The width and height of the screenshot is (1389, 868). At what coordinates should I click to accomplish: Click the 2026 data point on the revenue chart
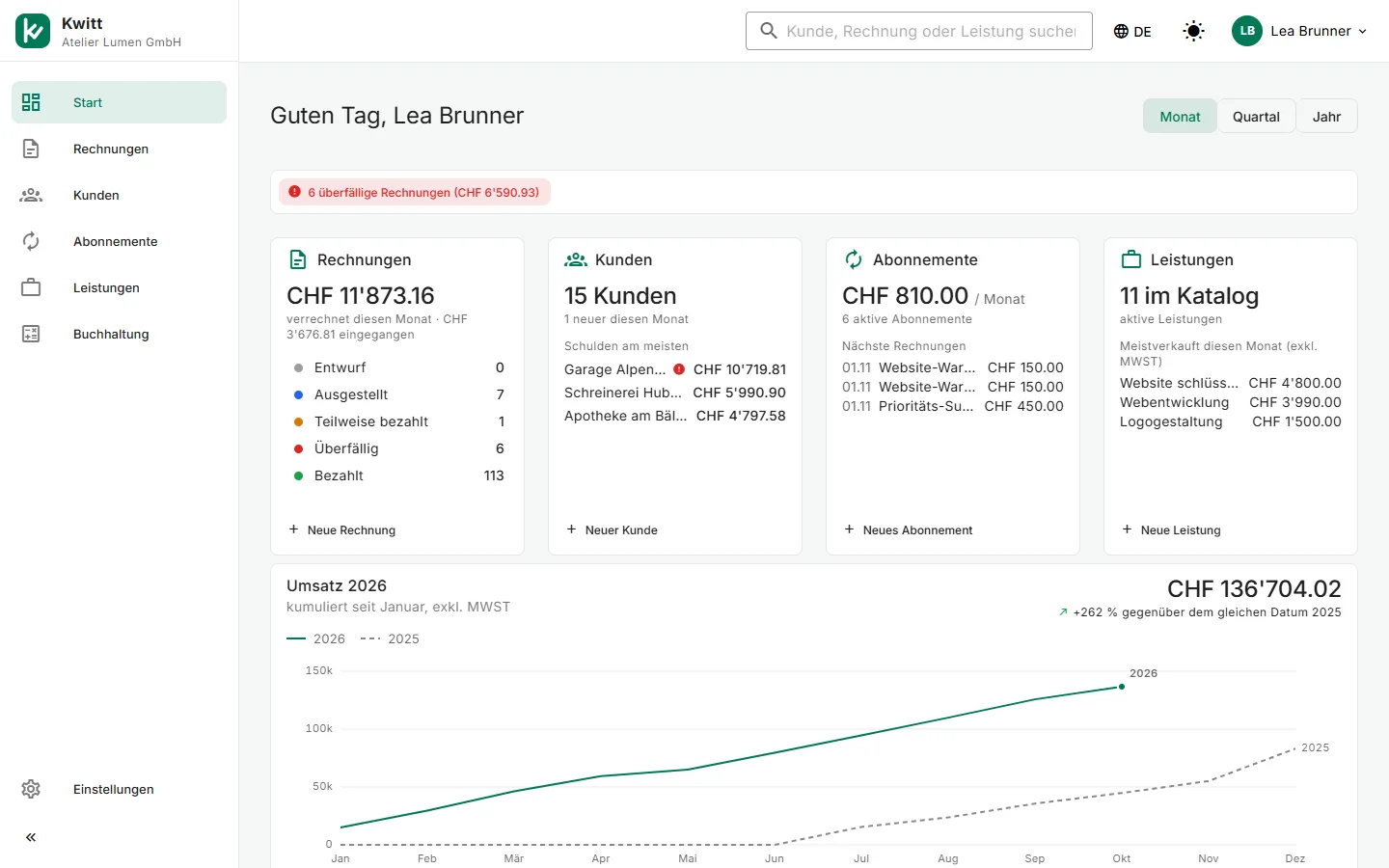pos(1122,687)
